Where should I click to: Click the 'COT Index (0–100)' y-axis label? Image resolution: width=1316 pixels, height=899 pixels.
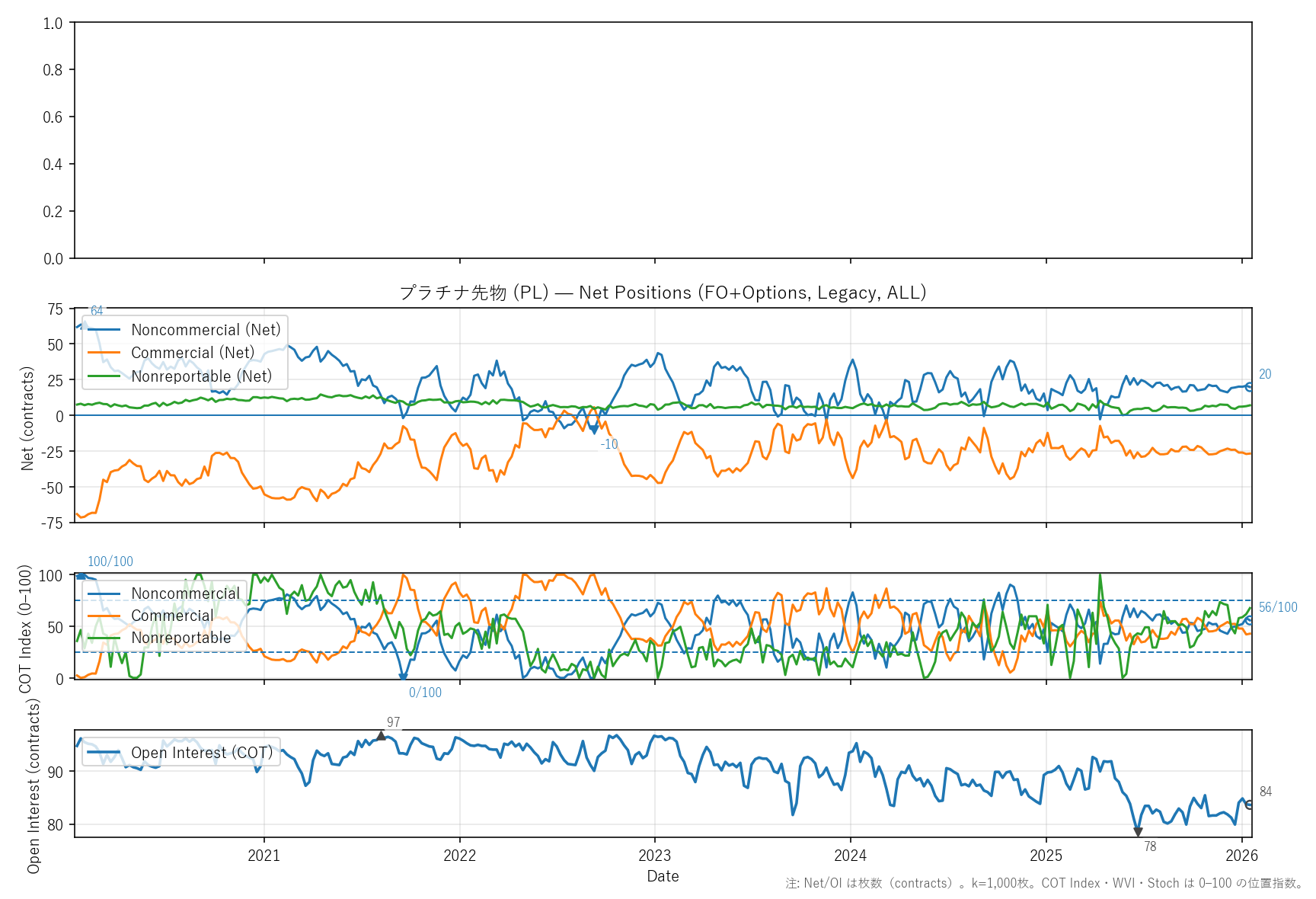(x=26, y=629)
